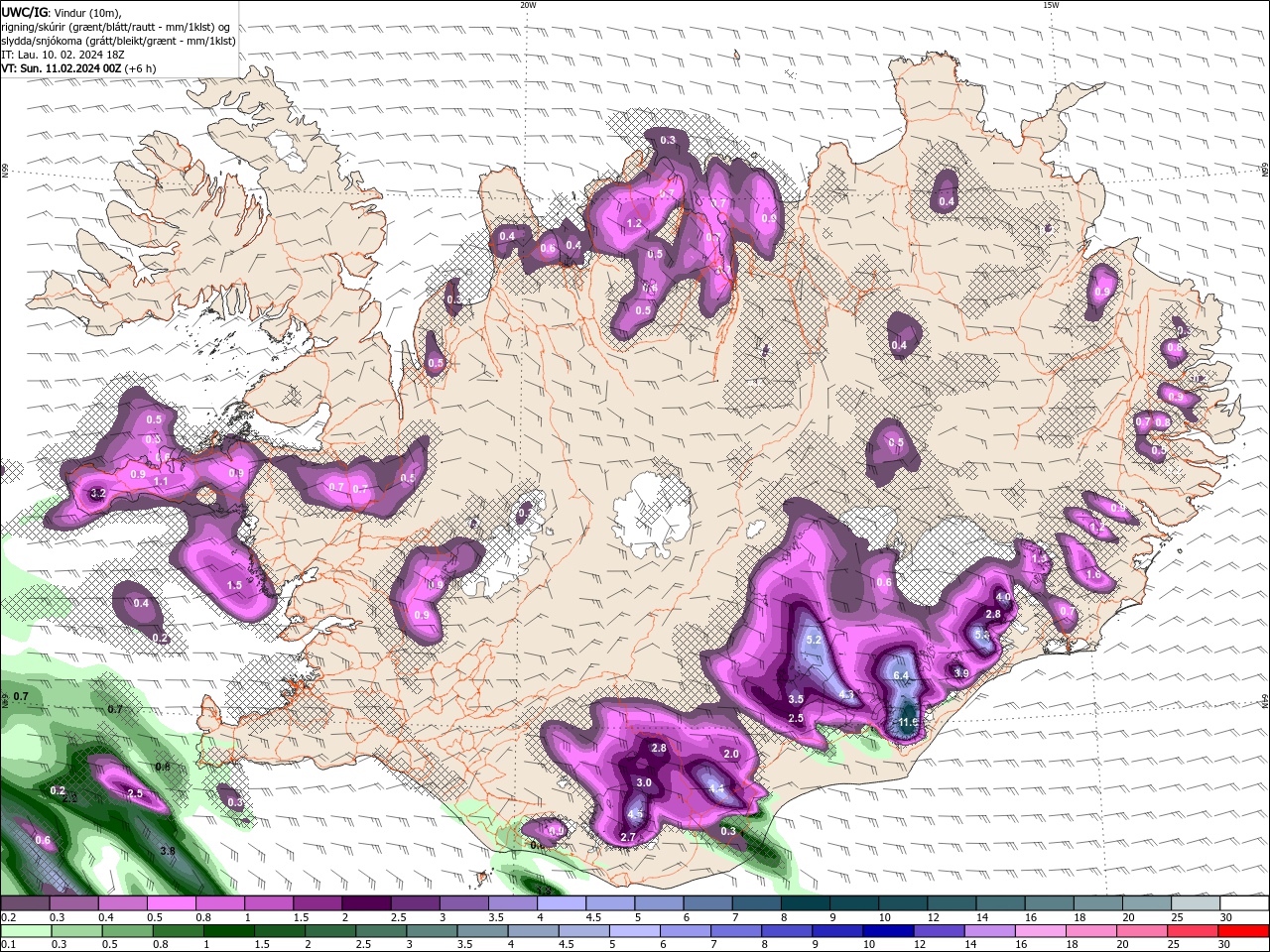Screen dimensions: 1270x952
Task: Click the bright pink 0.5 swatch in upper legend
Action: 170,904
